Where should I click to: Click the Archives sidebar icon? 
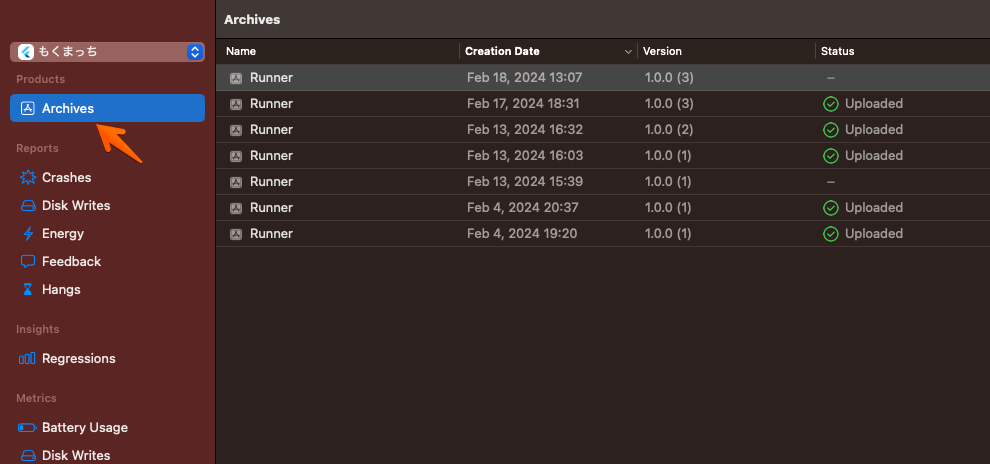click(x=28, y=108)
